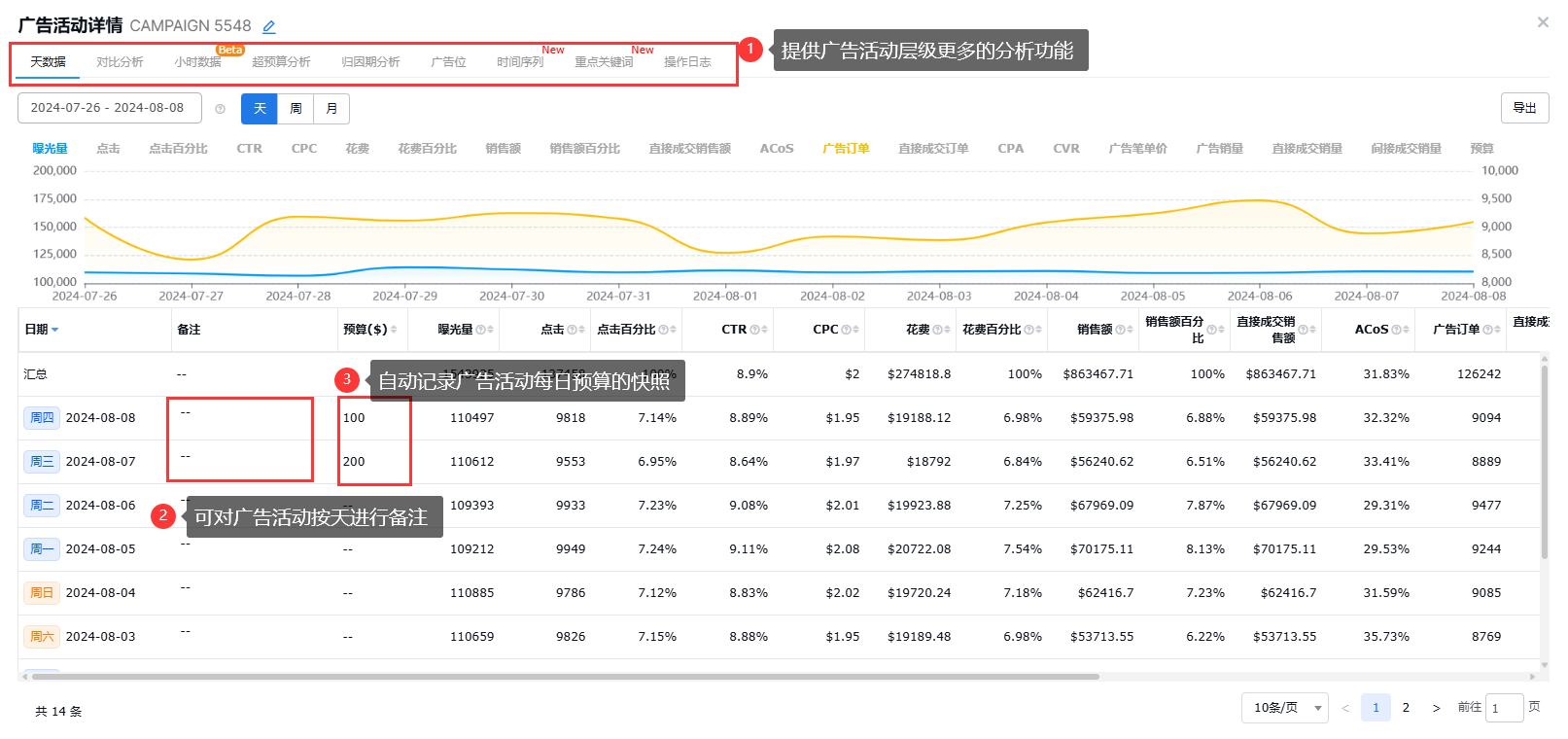This screenshot has height=739, width=1568.
Task: Open the 时间序列 tab
Action: click(520, 62)
